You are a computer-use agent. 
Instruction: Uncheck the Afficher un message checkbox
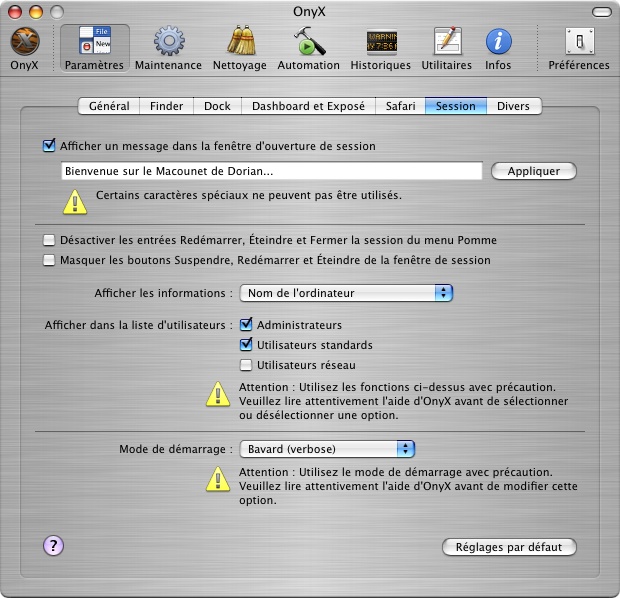[49, 146]
